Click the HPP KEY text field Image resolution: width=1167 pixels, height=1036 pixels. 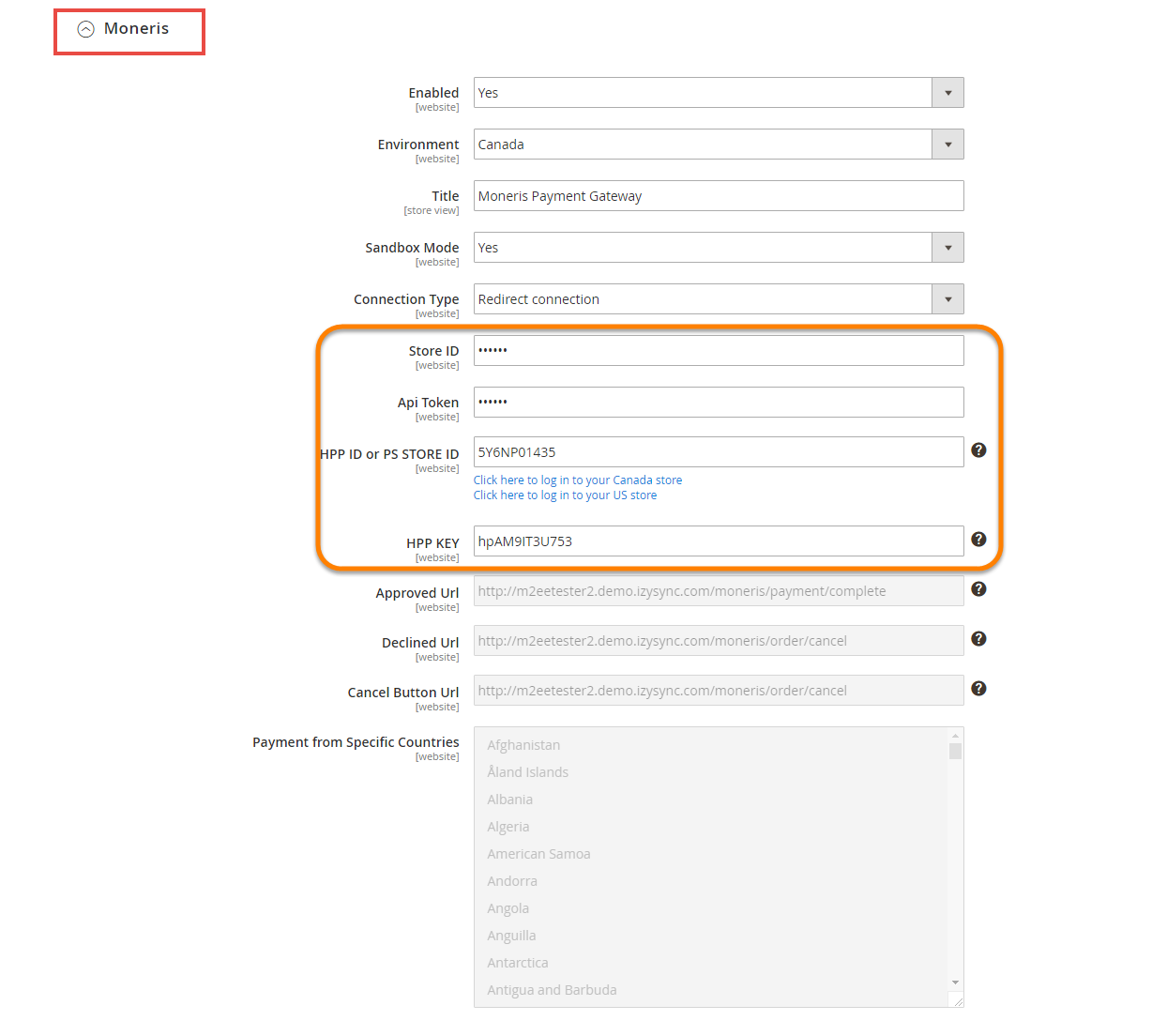(x=718, y=541)
